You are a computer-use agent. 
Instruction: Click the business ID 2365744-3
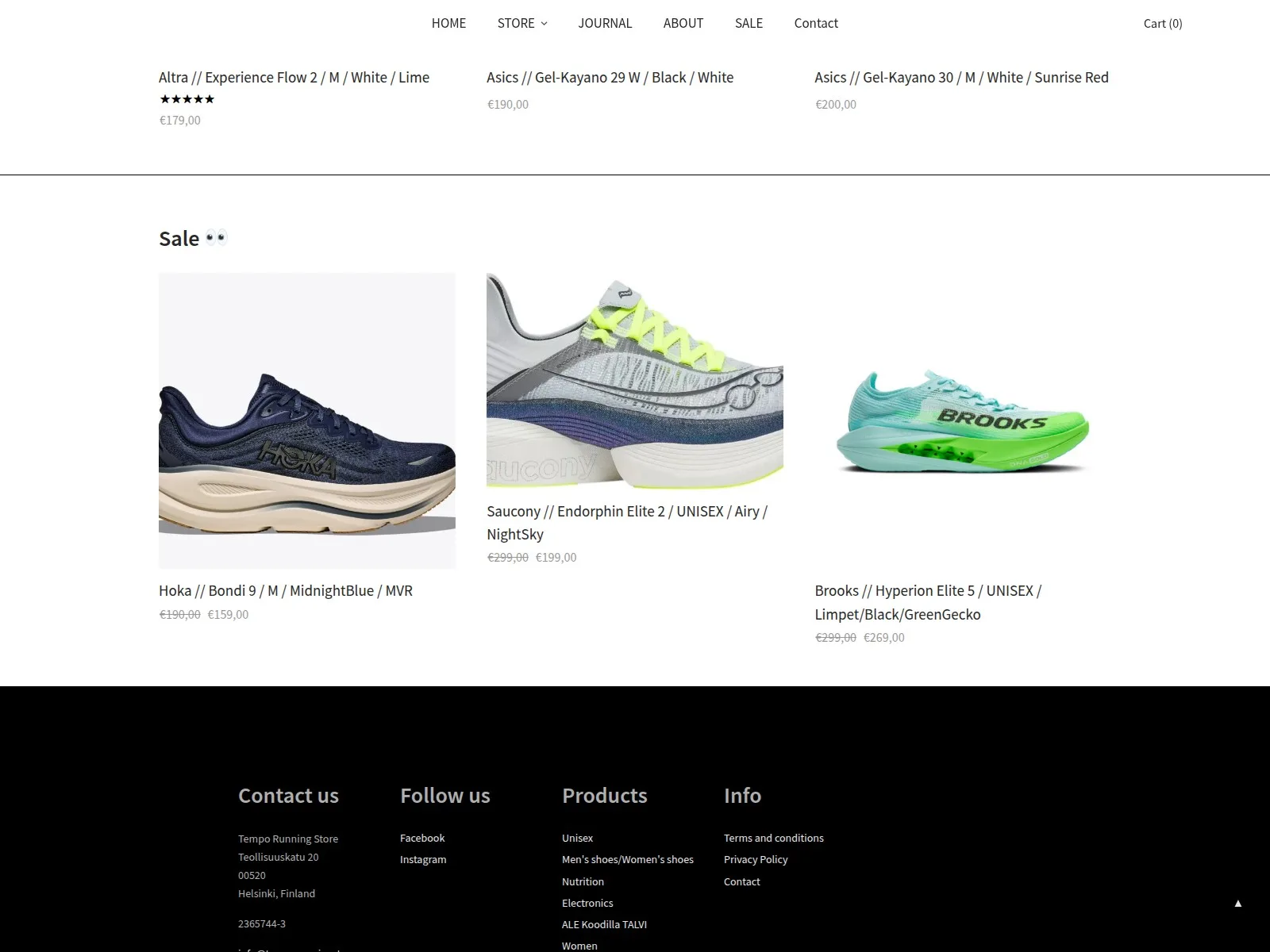(x=262, y=923)
